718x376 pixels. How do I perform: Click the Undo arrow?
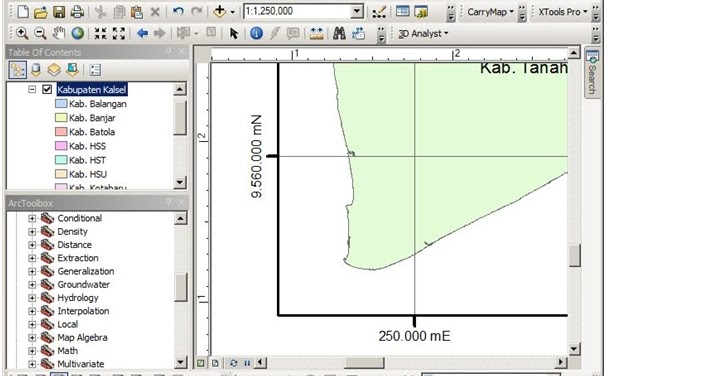pos(178,12)
